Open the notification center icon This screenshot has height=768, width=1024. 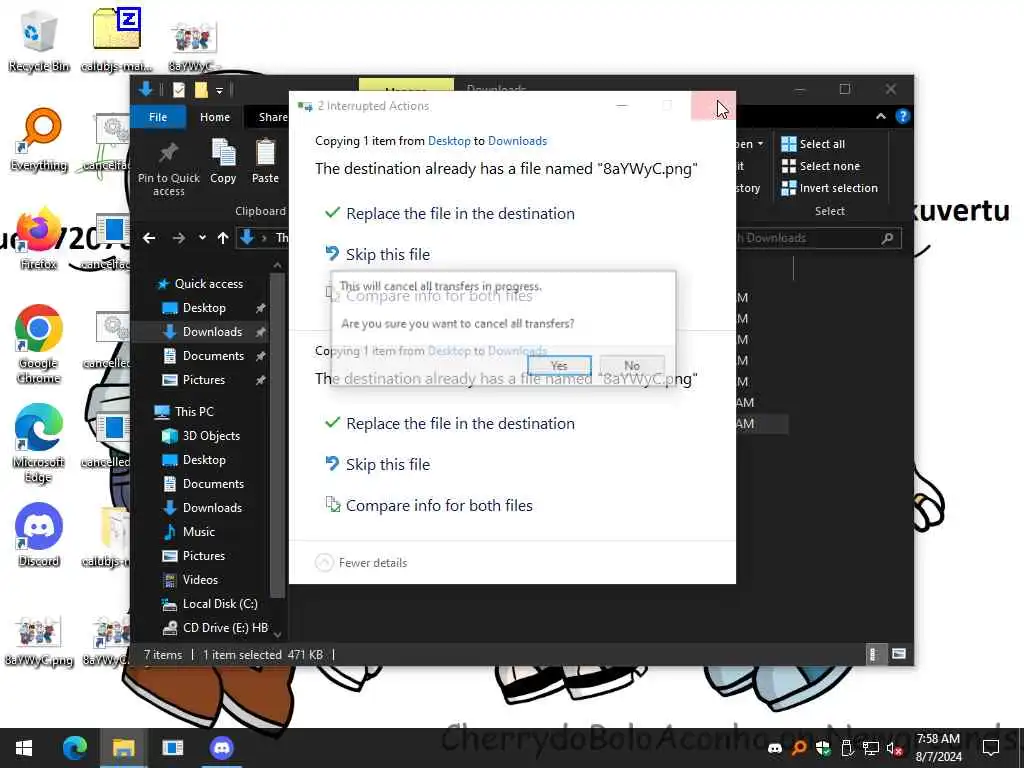pyautogui.click(x=991, y=748)
